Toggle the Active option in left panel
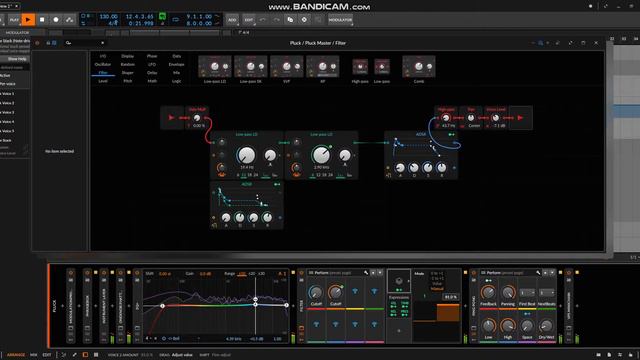 click(x=6, y=76)
